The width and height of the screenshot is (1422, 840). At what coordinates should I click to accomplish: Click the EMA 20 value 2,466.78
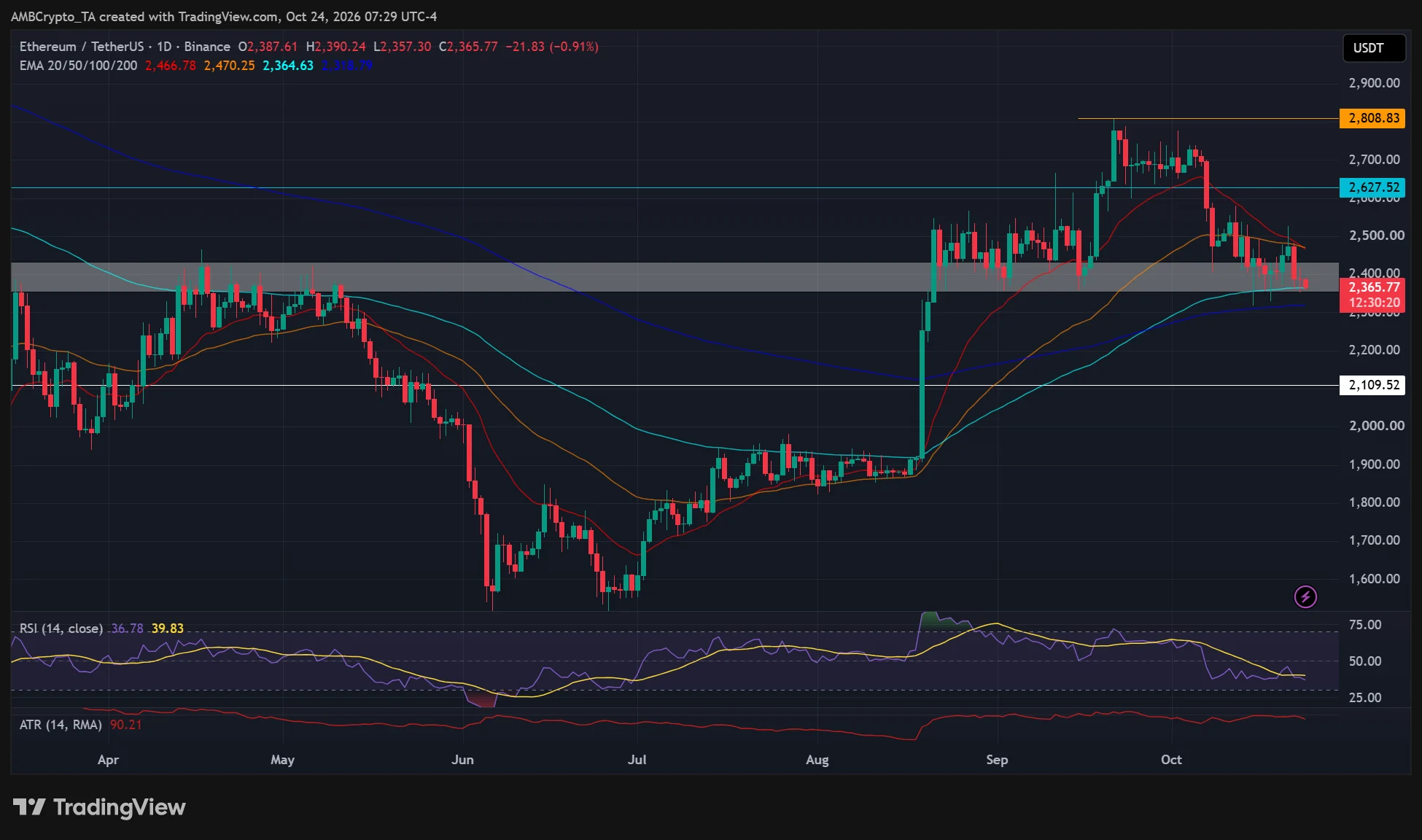click(171, 66)
